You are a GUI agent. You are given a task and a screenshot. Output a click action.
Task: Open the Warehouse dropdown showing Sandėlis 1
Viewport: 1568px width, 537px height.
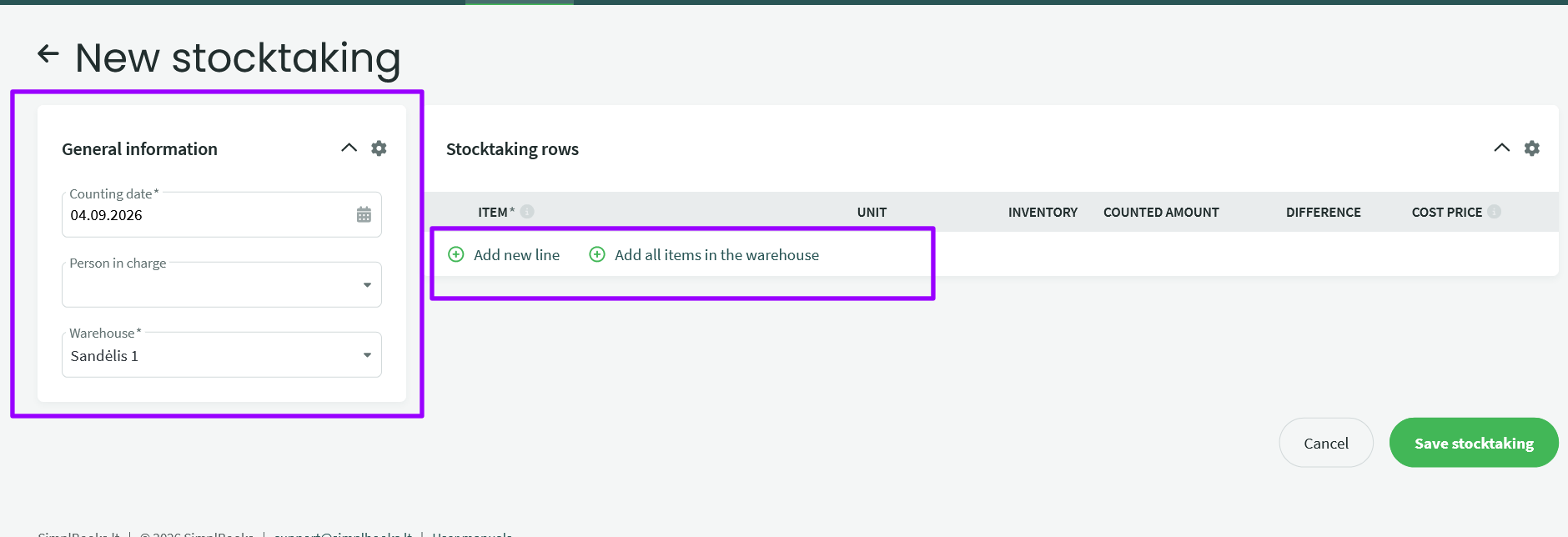tap(222, 355)
